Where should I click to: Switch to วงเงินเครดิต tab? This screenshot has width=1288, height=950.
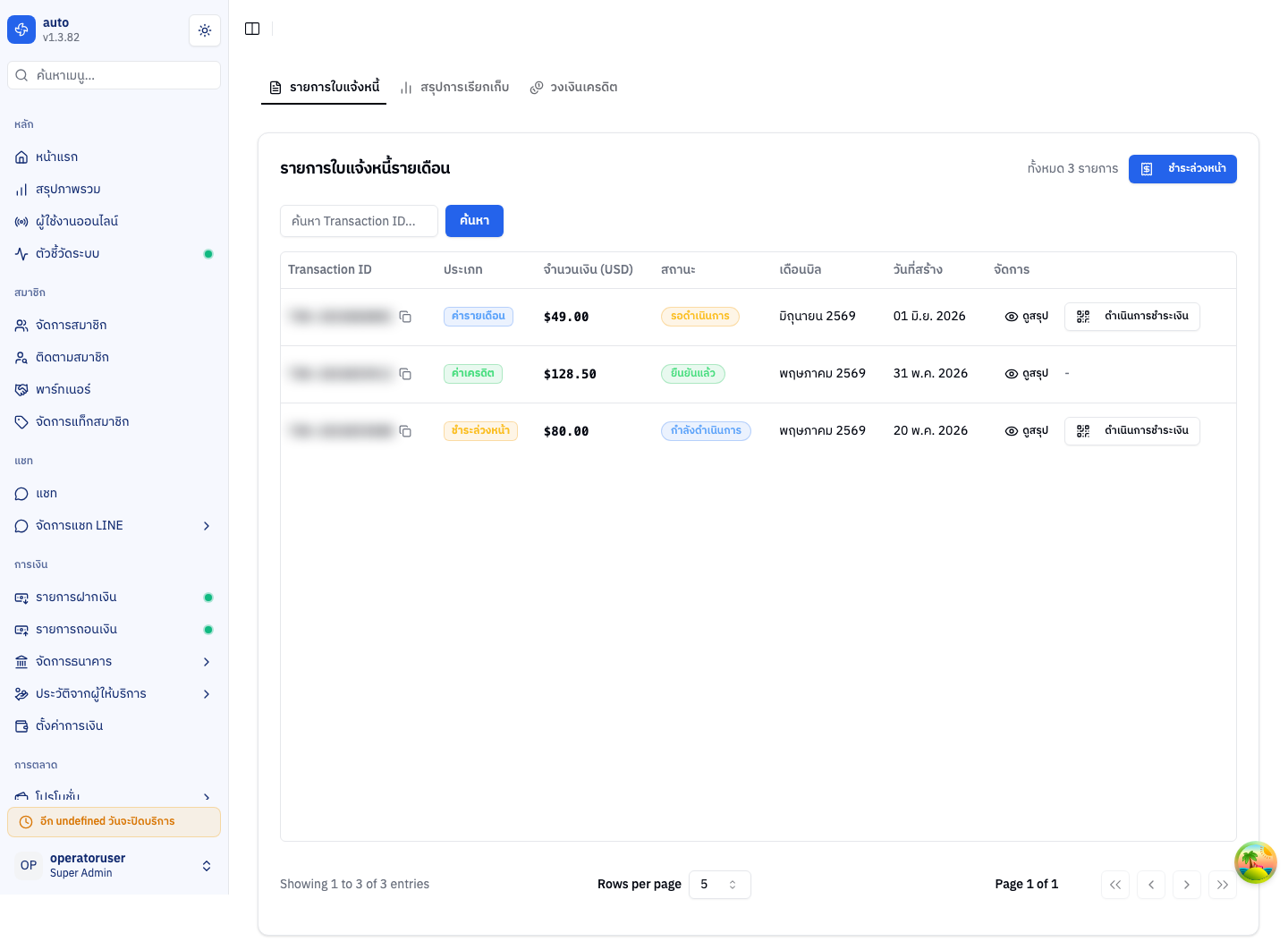[x=573, y=87]
